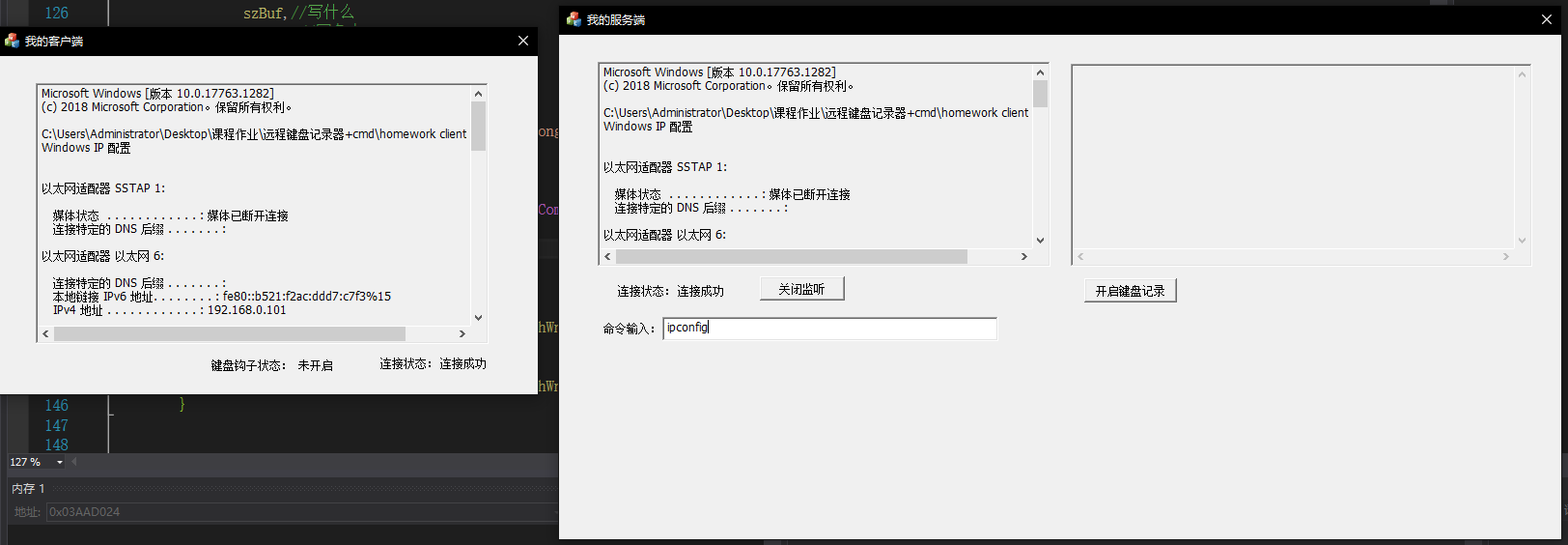This screenshot has width=1568, height=545.
Task: Click the 我的服务端 title bar app icon
Action: 574,19
